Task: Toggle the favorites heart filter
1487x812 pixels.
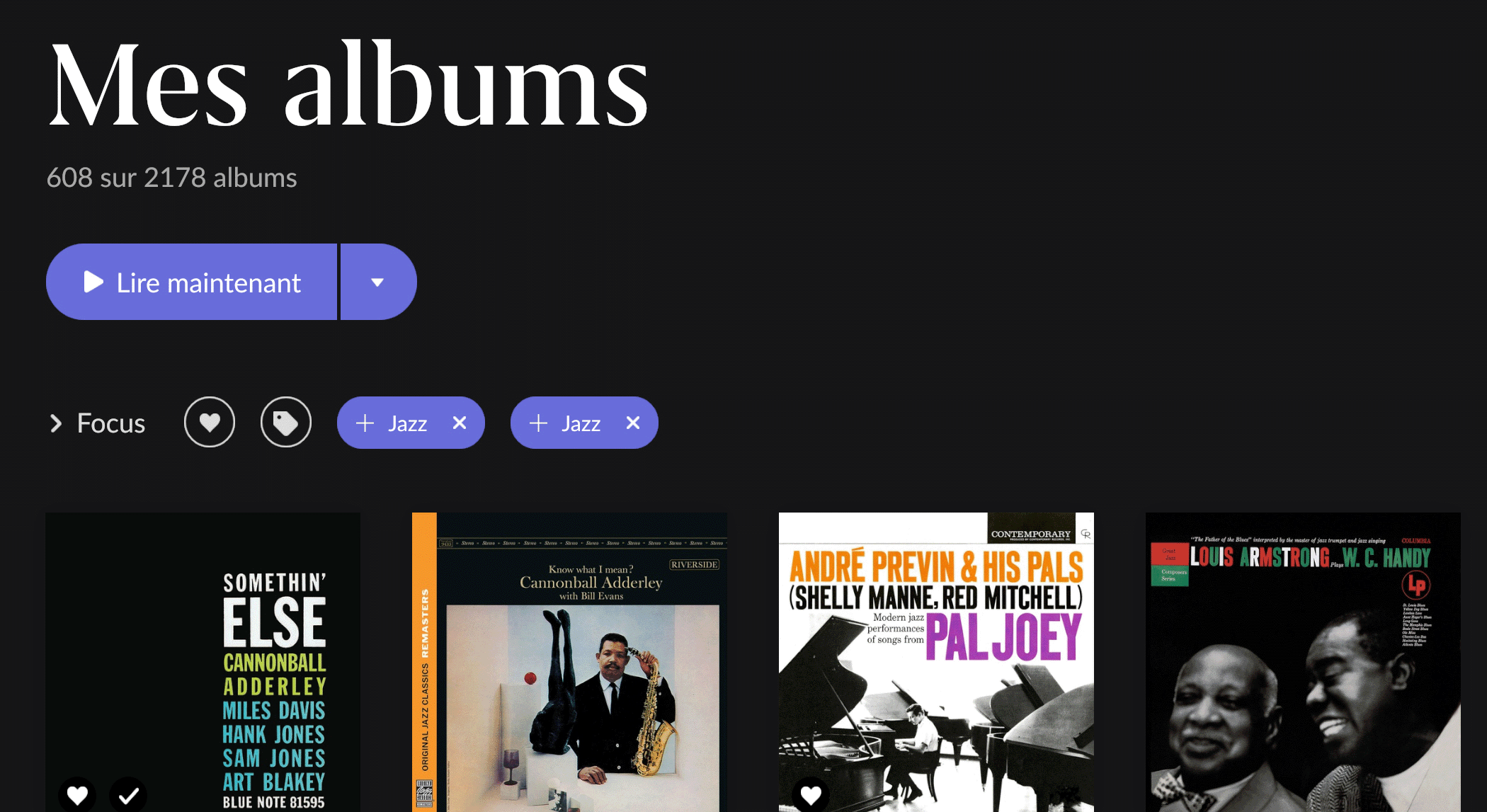Action: point(210,423)
